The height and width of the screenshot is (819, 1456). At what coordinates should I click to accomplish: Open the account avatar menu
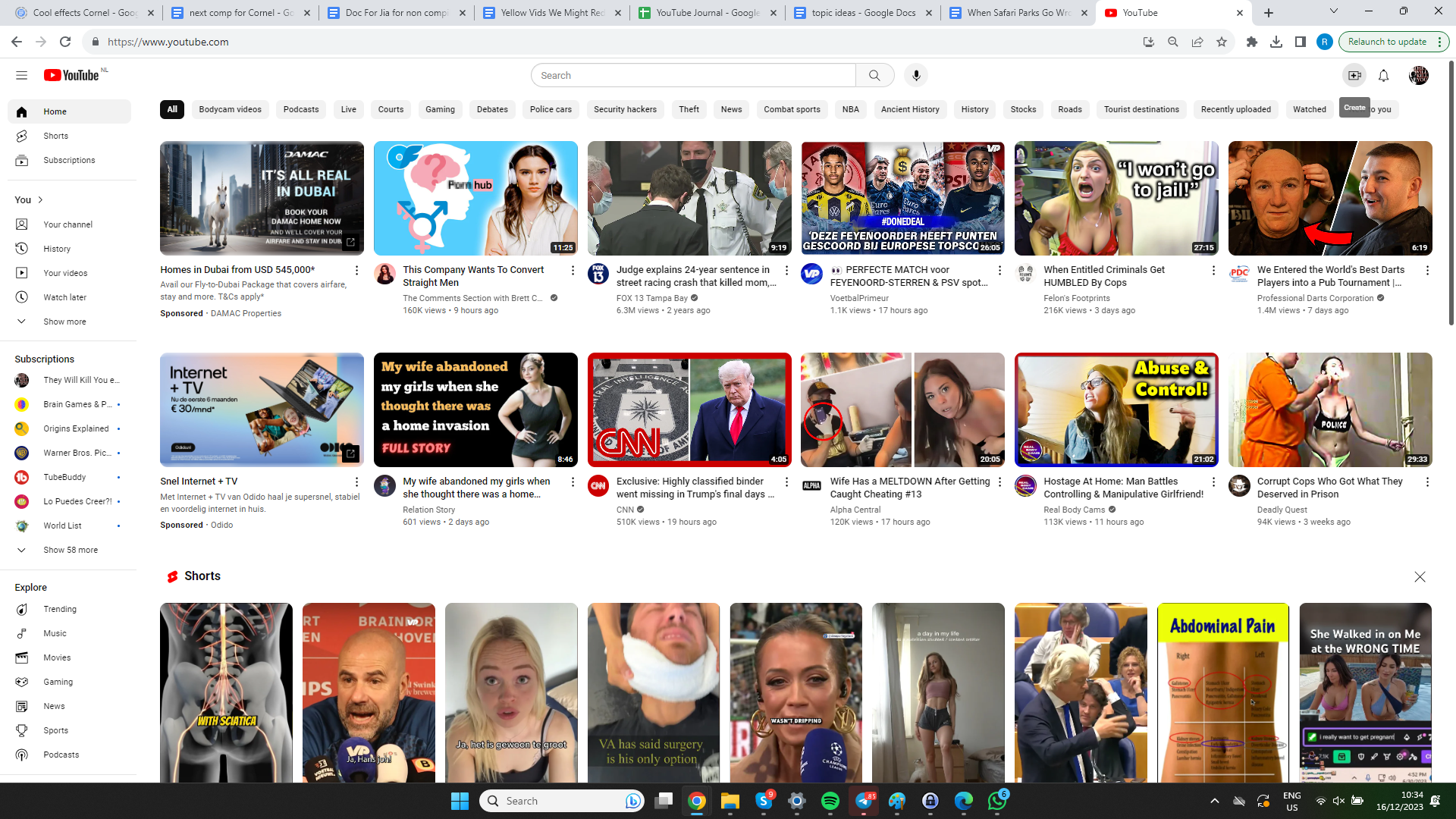(1419, 75)
